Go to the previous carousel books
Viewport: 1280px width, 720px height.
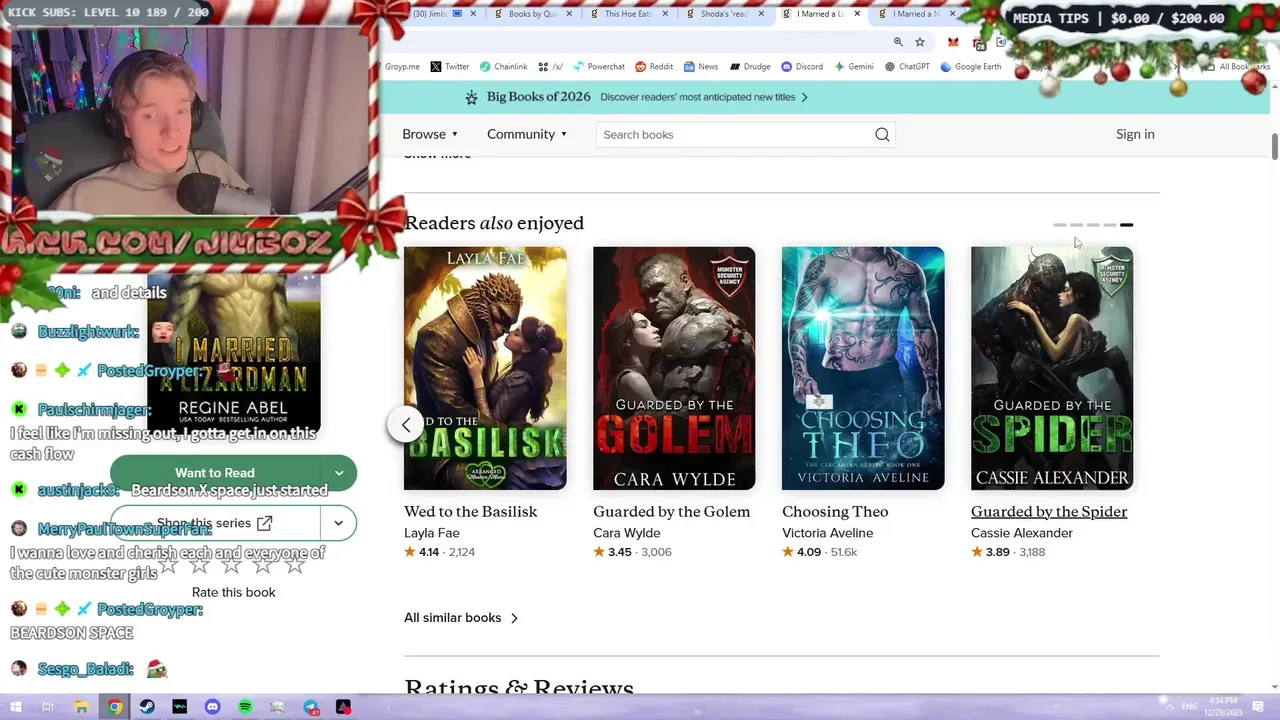pos(406,424)
